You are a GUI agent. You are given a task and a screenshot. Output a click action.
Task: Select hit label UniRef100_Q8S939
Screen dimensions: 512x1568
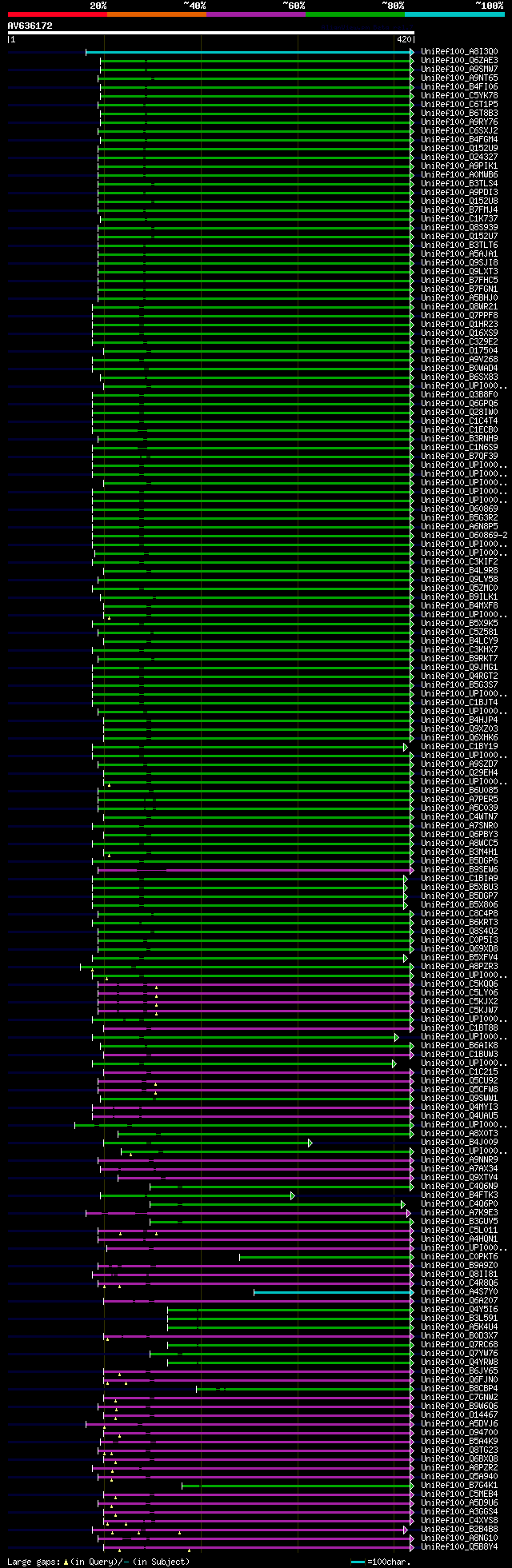(x=459, y=228)
